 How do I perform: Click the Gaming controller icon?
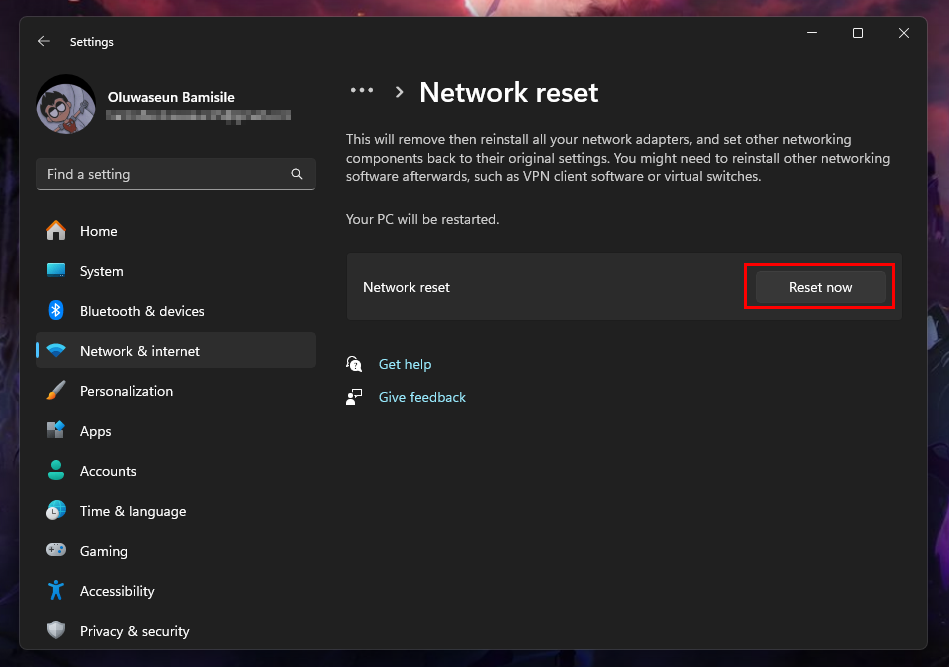56,551
